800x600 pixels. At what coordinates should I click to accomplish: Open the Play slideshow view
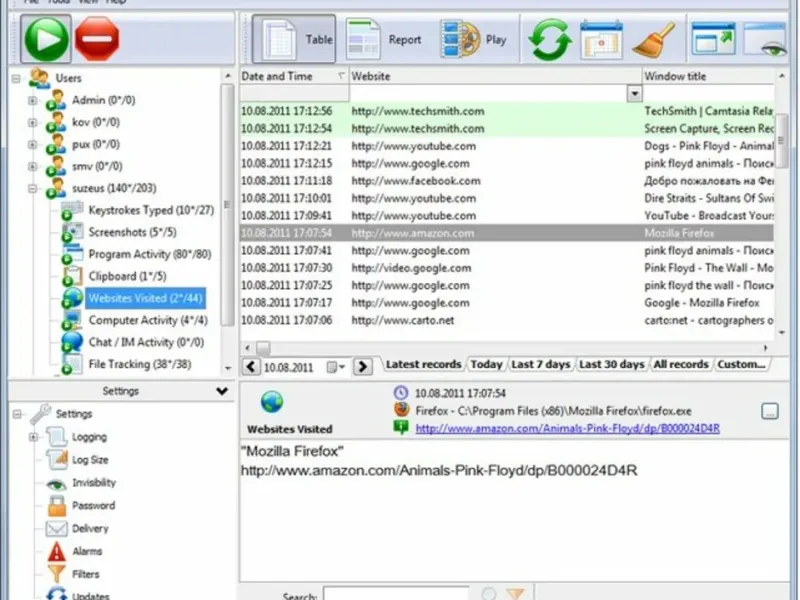(473, 39)
